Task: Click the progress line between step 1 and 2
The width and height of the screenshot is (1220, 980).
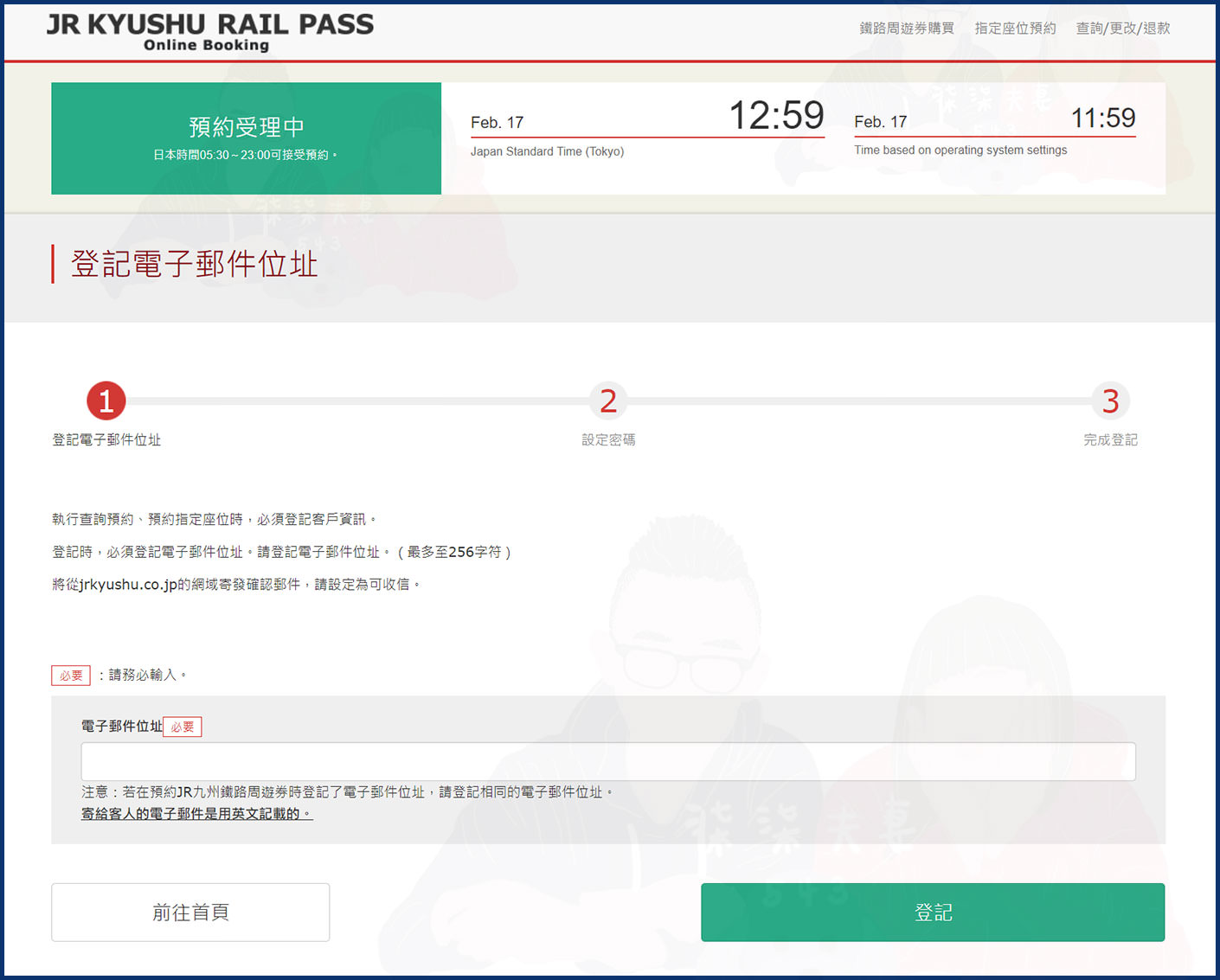Action: coord(355,400)
